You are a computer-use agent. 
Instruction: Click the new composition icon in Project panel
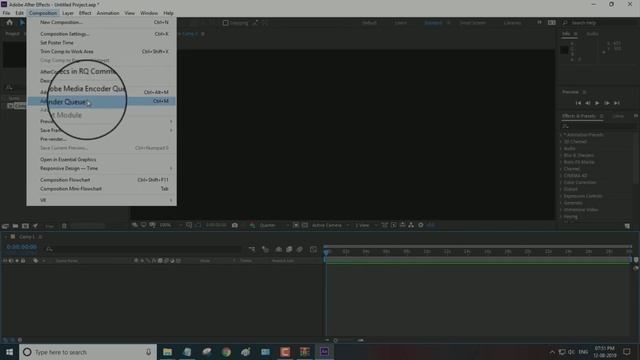(25, 226)
